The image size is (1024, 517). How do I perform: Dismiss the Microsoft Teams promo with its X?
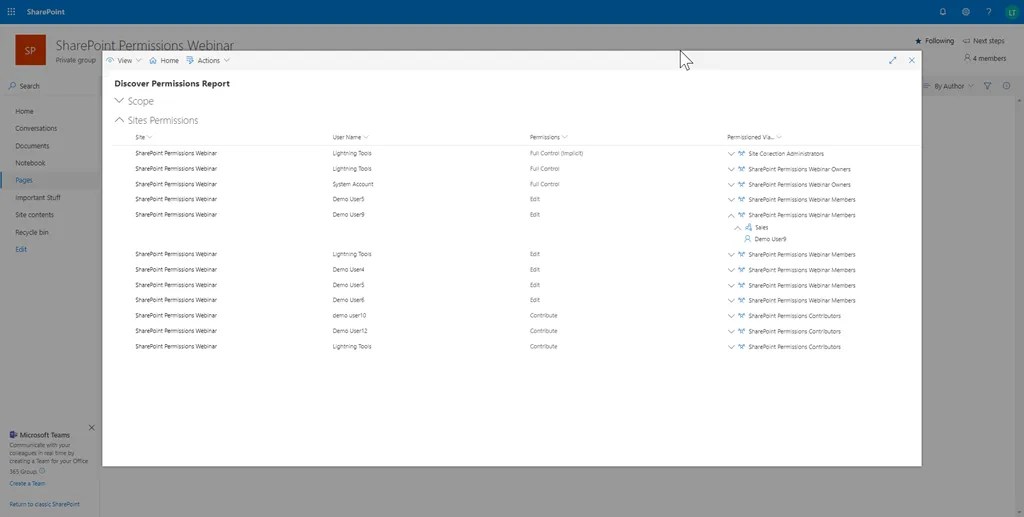click(x=91, y=428)
